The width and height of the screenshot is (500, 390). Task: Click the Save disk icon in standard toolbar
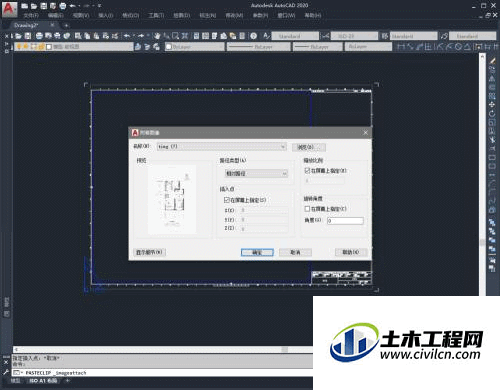tap(28, 36)
